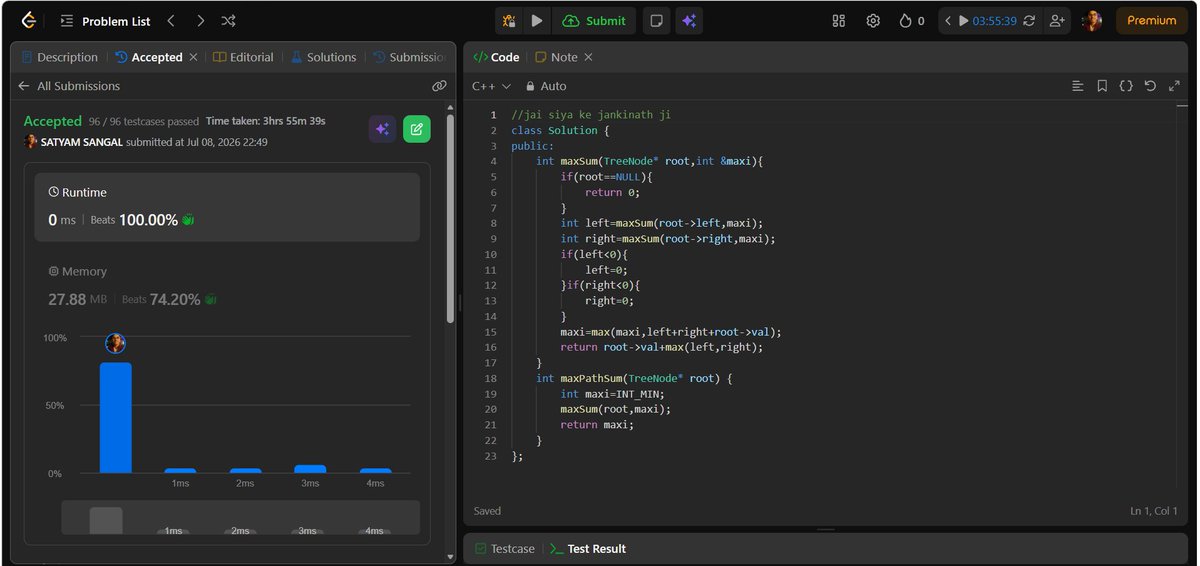The image size is (1200, 566).
Task: Click the left panel vertical scrollbar
Action: tap(450, 220)
